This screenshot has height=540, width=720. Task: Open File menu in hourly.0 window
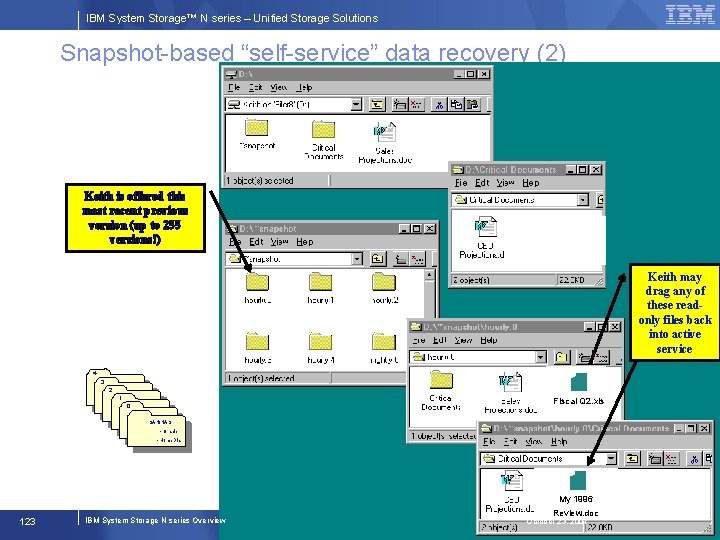tap(419, 340)
